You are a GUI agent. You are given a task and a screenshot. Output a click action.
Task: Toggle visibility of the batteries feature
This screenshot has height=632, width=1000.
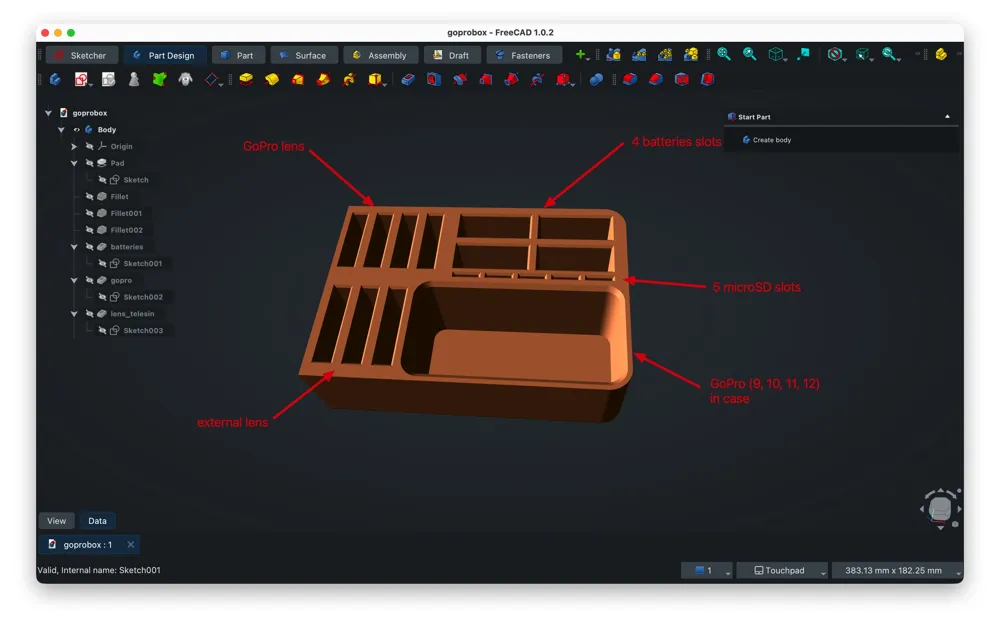click(x=89, y=246)
